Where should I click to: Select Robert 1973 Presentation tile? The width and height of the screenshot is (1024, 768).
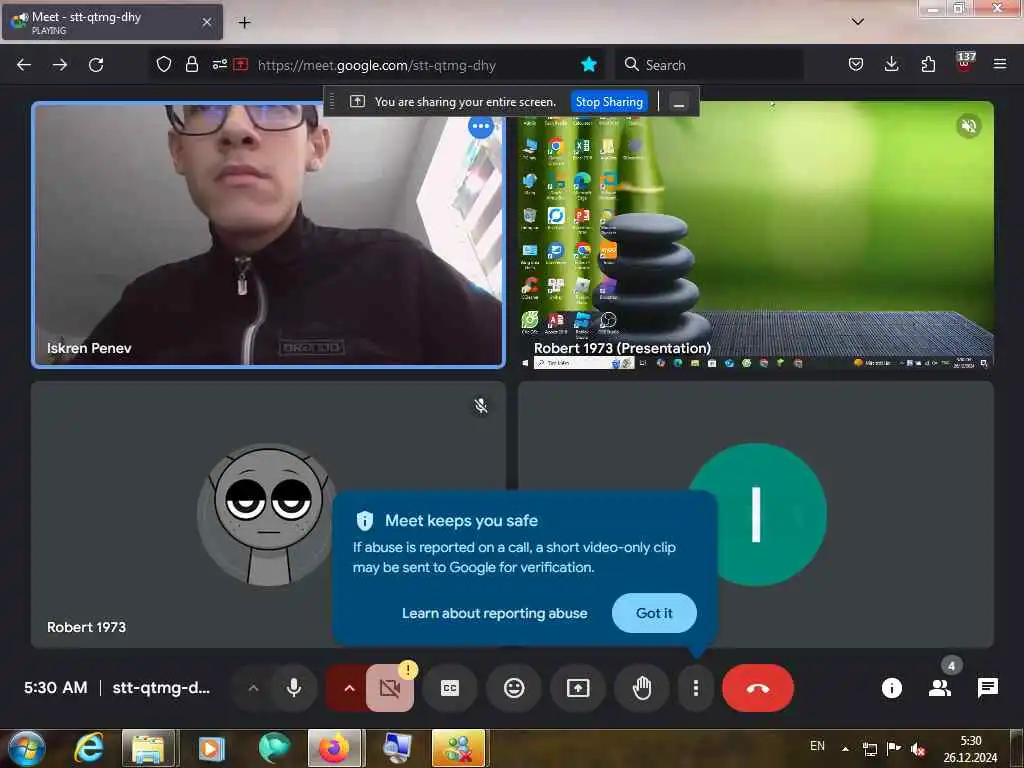(756, 235)
